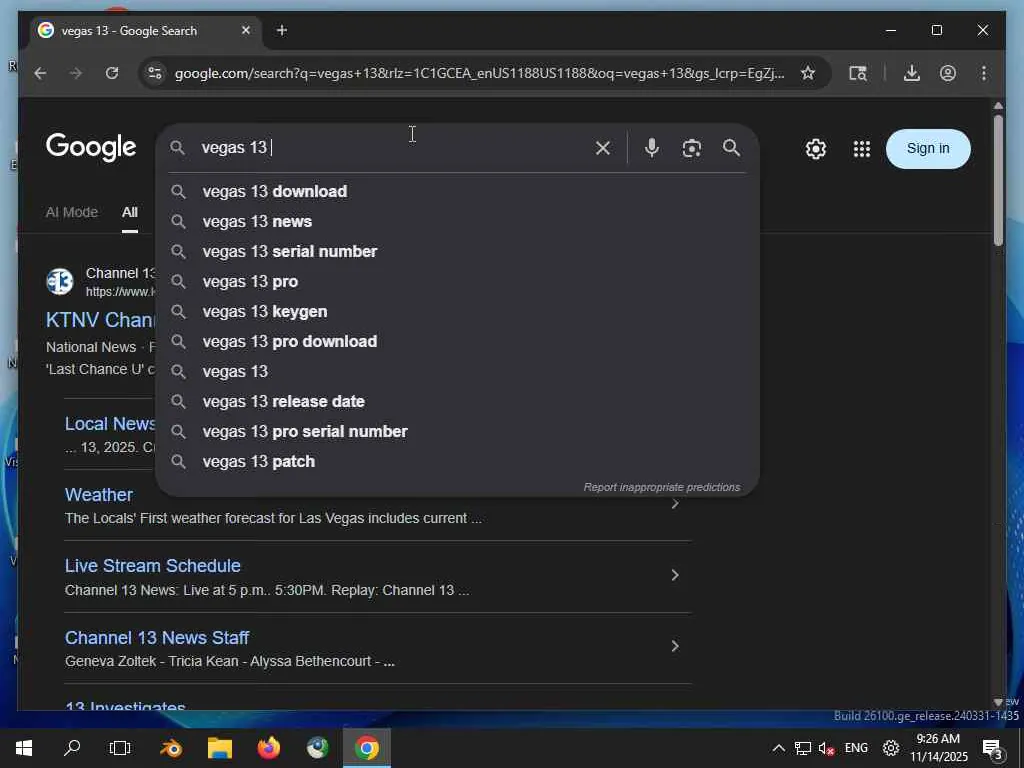Screen dimensions: 1024x768
Task: Go back using Chrome's back arrow
Action: 40,73
